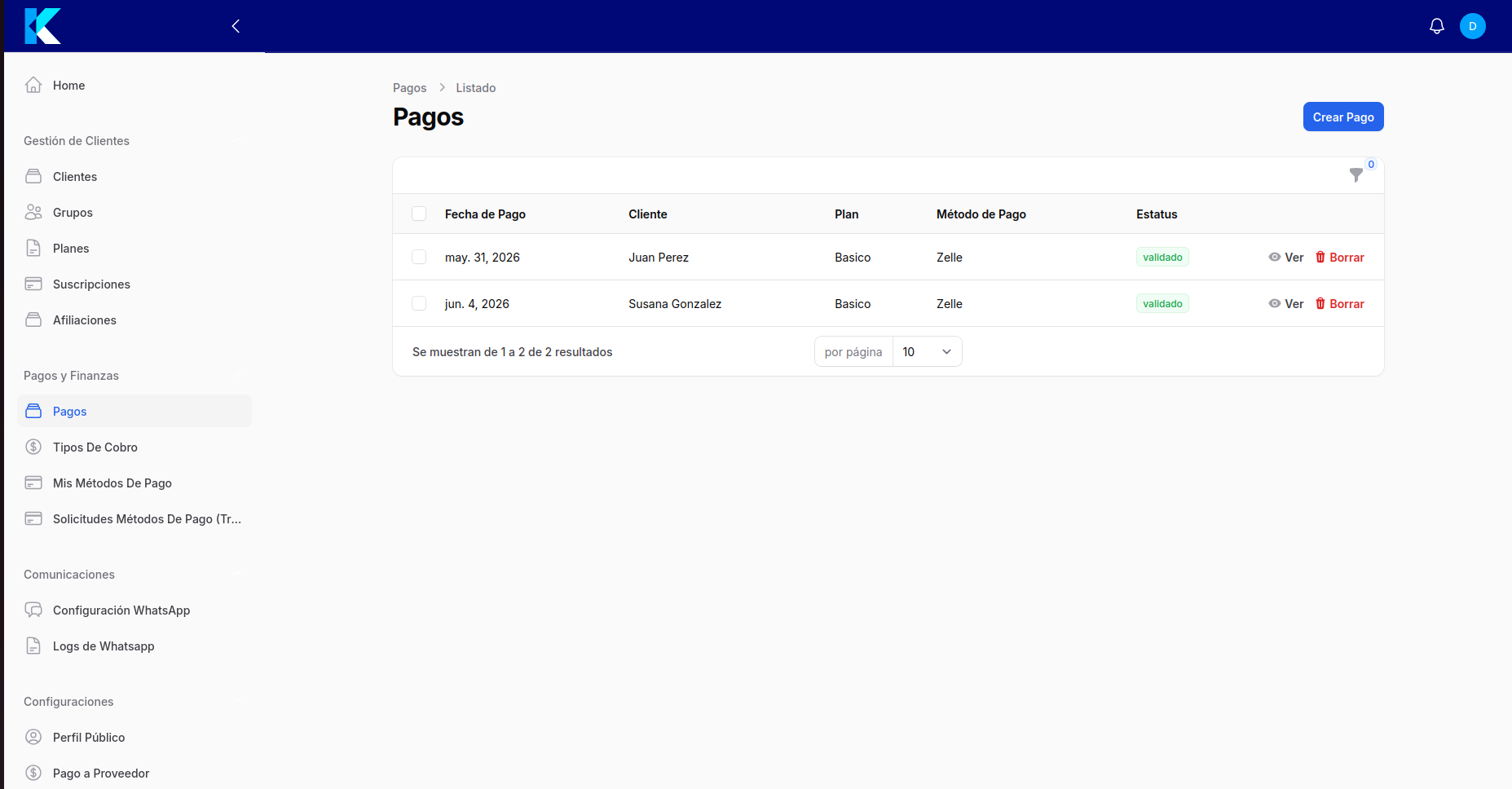The width and height of the screenshot is (1512, 789).
Task: Click the user avatar D icon
Action: point(1473,26)
